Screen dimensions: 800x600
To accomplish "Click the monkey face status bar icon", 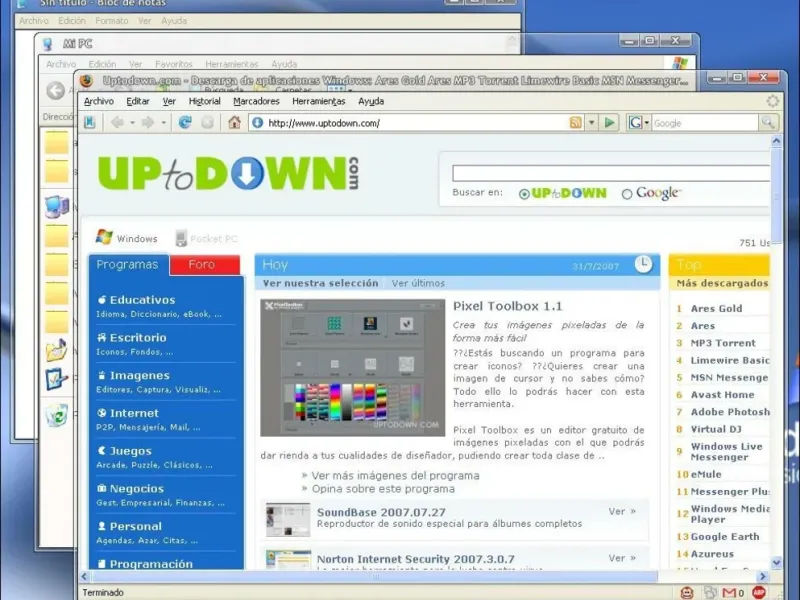I will tap(687, 592).
